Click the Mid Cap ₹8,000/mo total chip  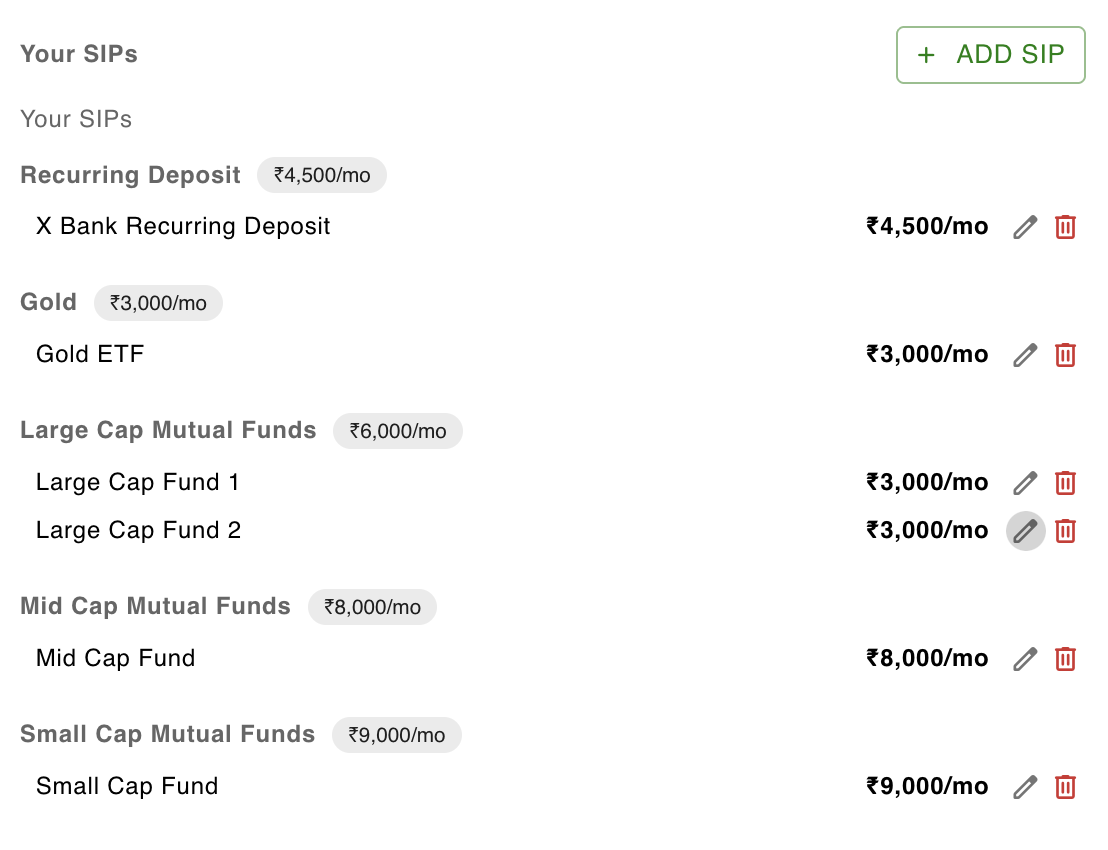pyautogui.click(x=372, y=607)
